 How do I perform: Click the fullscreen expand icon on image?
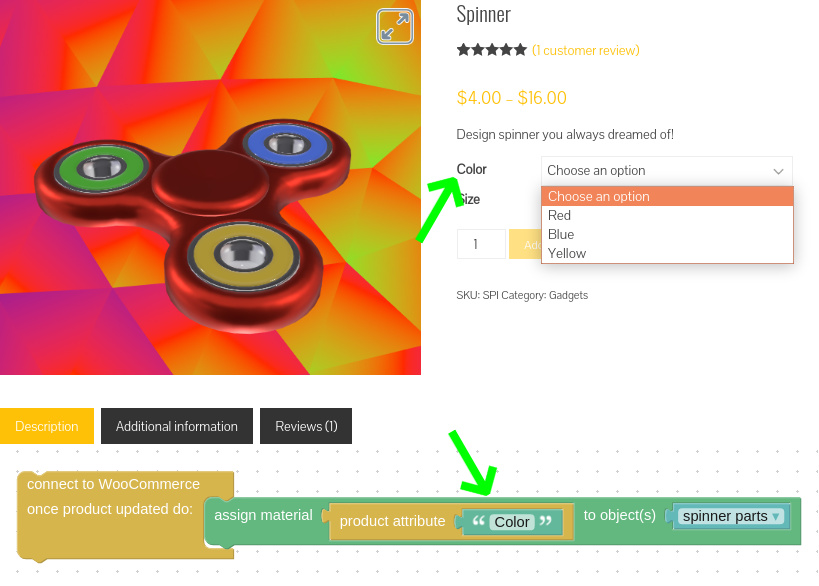[395, 27]
